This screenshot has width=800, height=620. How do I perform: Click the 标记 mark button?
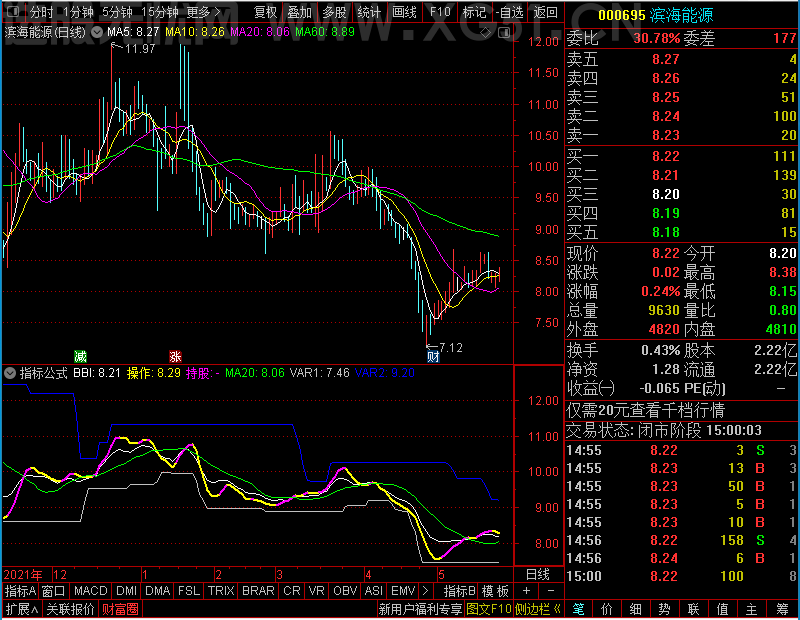tap(474, 12)
